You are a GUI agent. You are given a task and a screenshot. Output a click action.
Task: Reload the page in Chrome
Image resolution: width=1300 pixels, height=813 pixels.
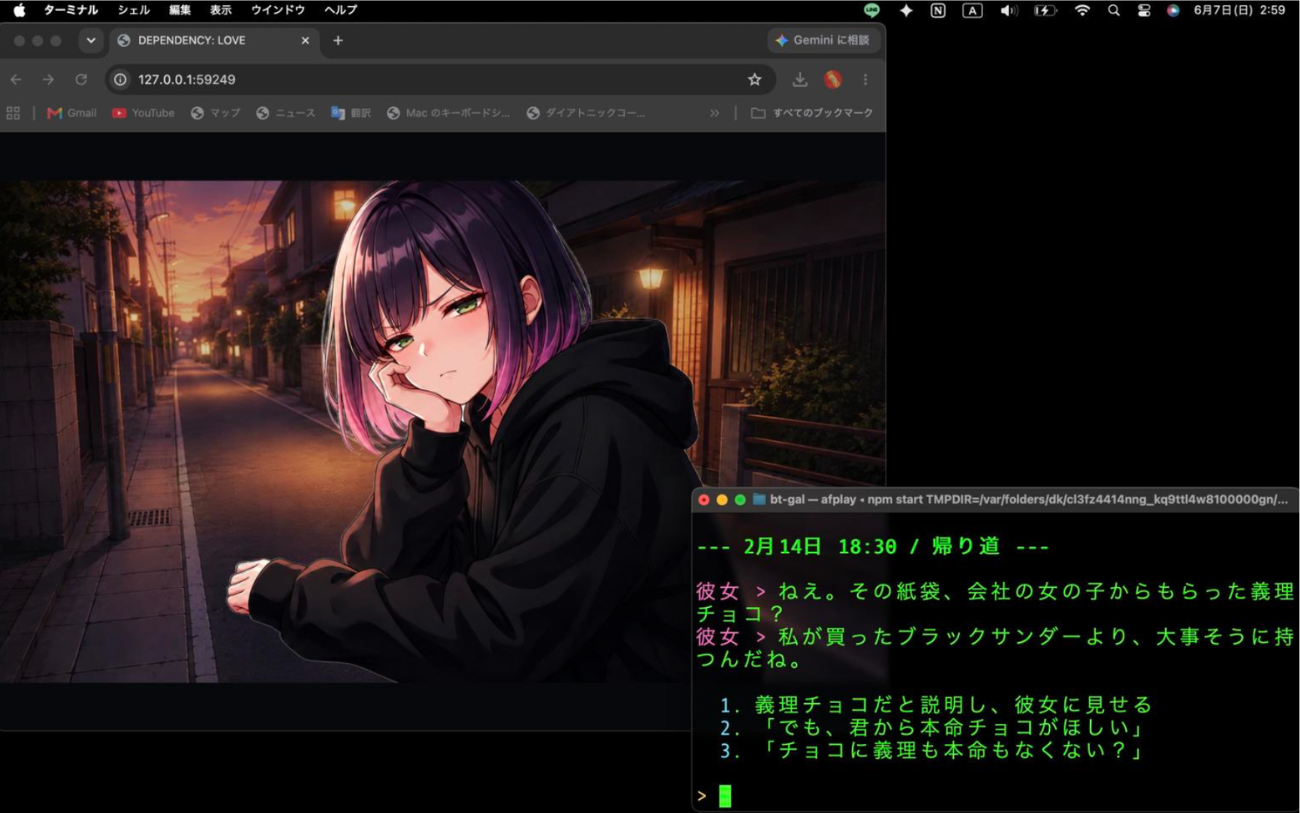[x=81, y=79]
